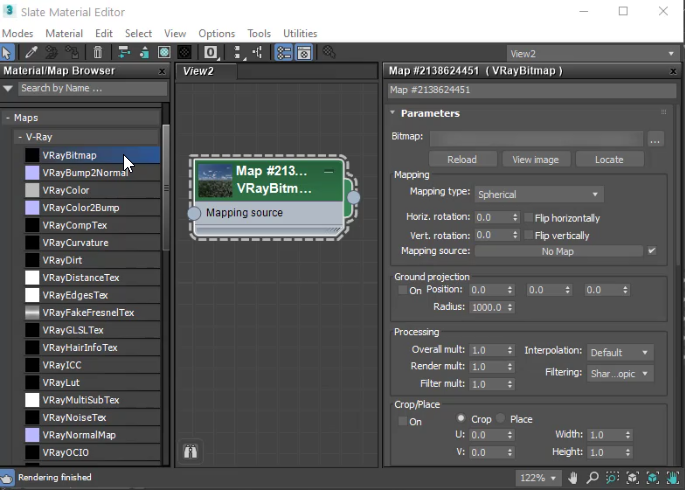Open the Edit menu
This screenshot has height=490, width=685.
(104, 33)
